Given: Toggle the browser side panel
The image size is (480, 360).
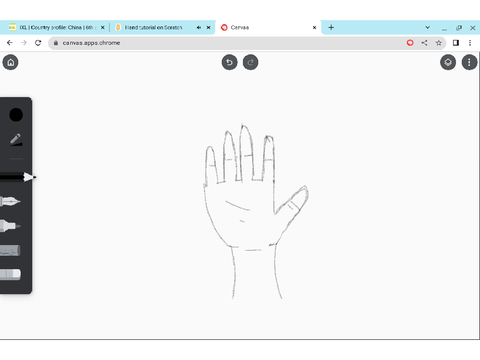Looking at the screenshot, I should pos(456,43).
